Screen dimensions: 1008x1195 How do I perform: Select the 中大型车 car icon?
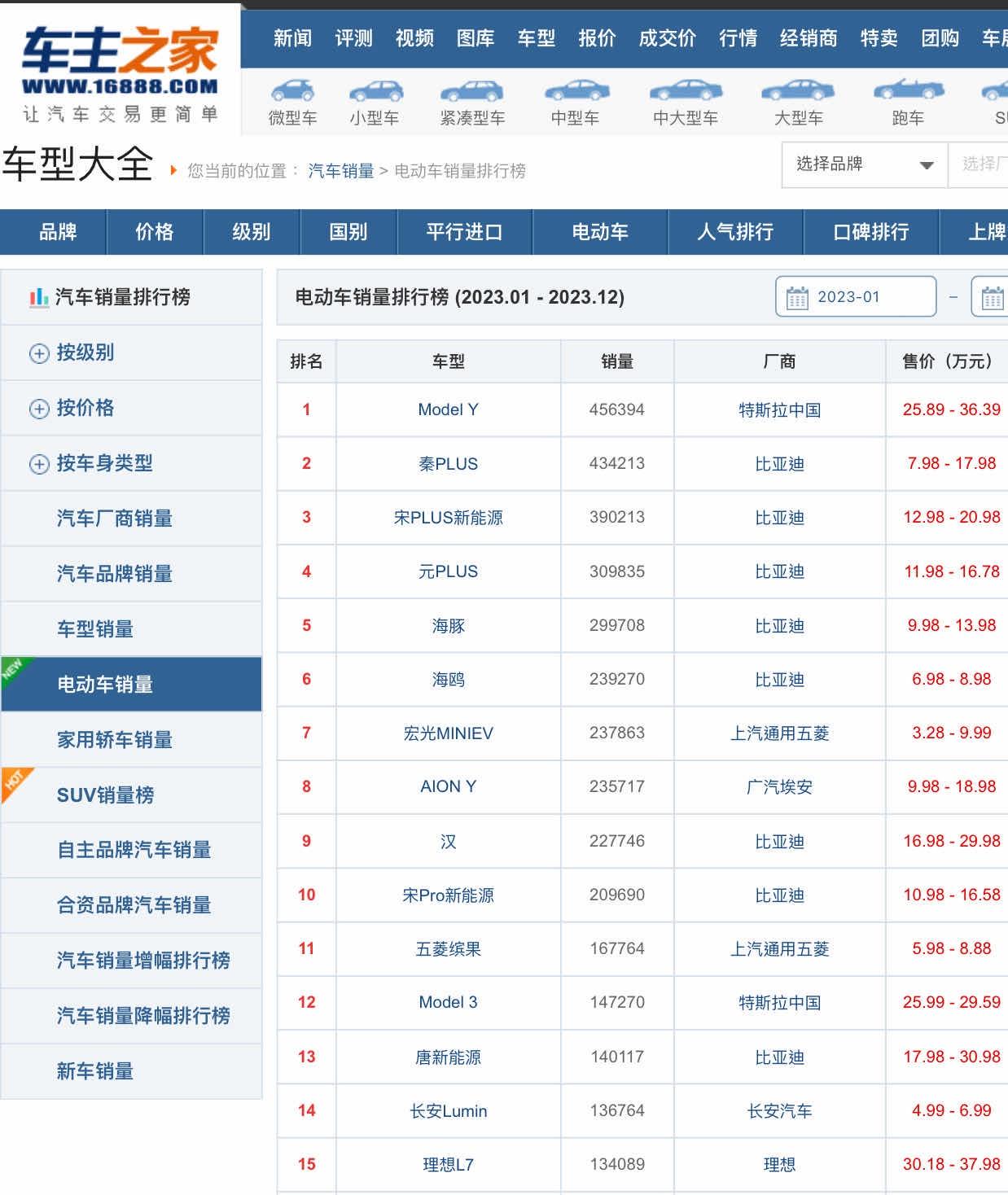pos(686,91)
